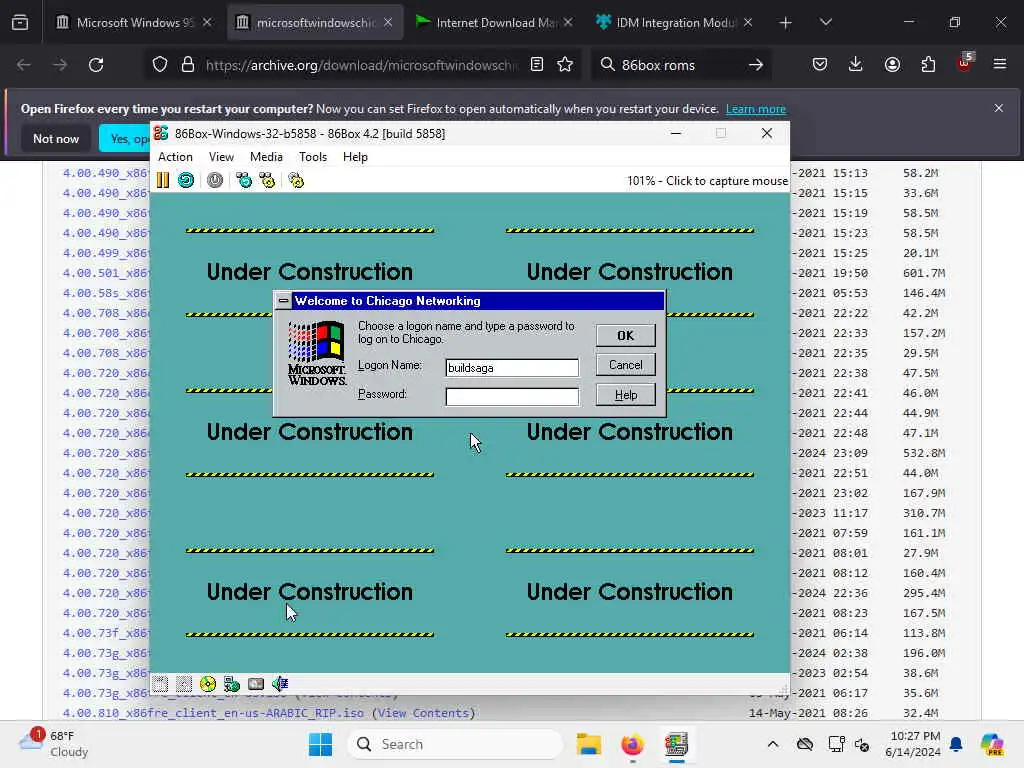Screen dimensions: 1024x768
Task: Open the 86Box Media menu
Action: click(266, 157)
